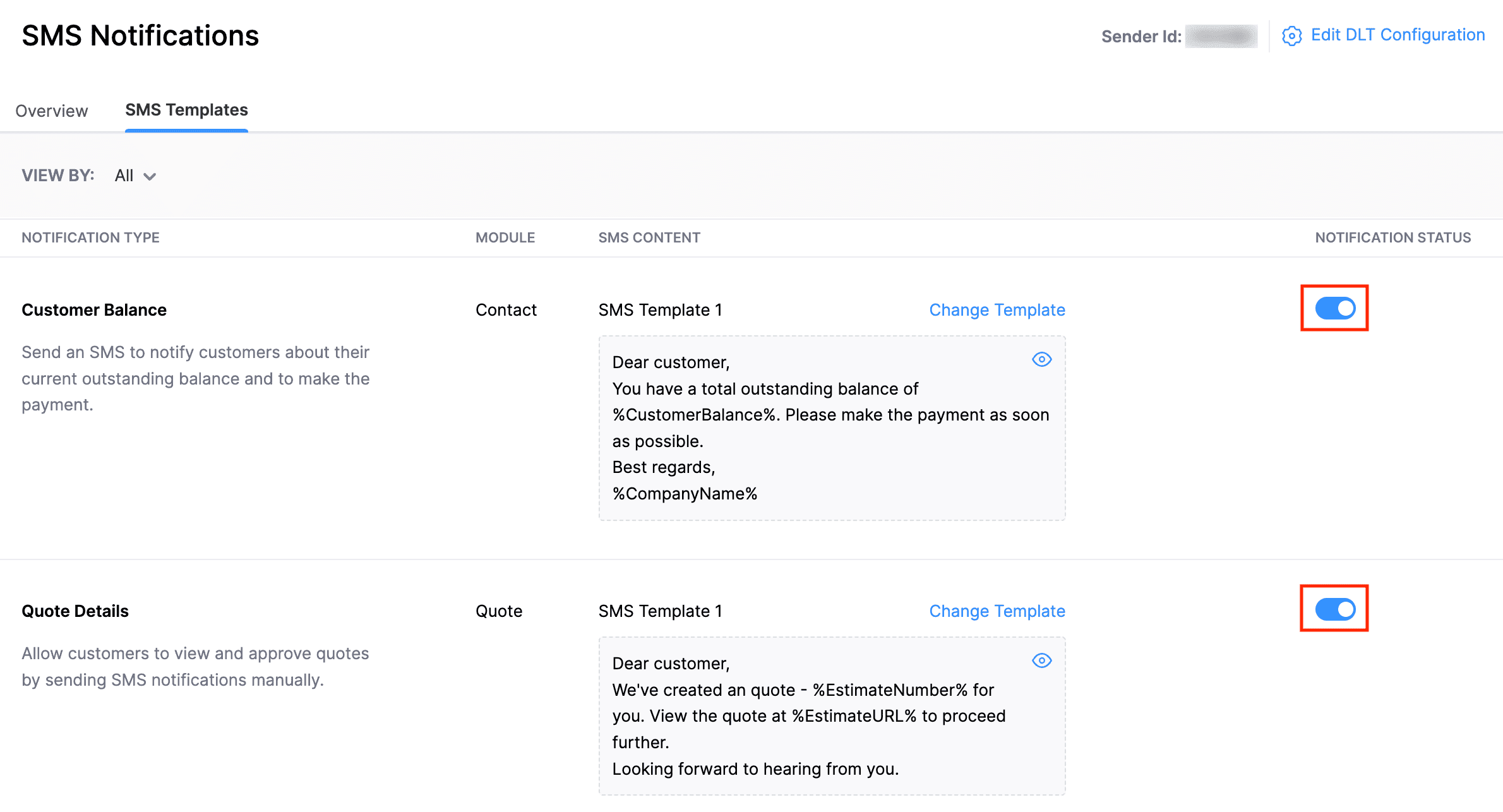Preview the Quote Details SMS template
The image size is (1503, 812).
[x=1042, y=660]
